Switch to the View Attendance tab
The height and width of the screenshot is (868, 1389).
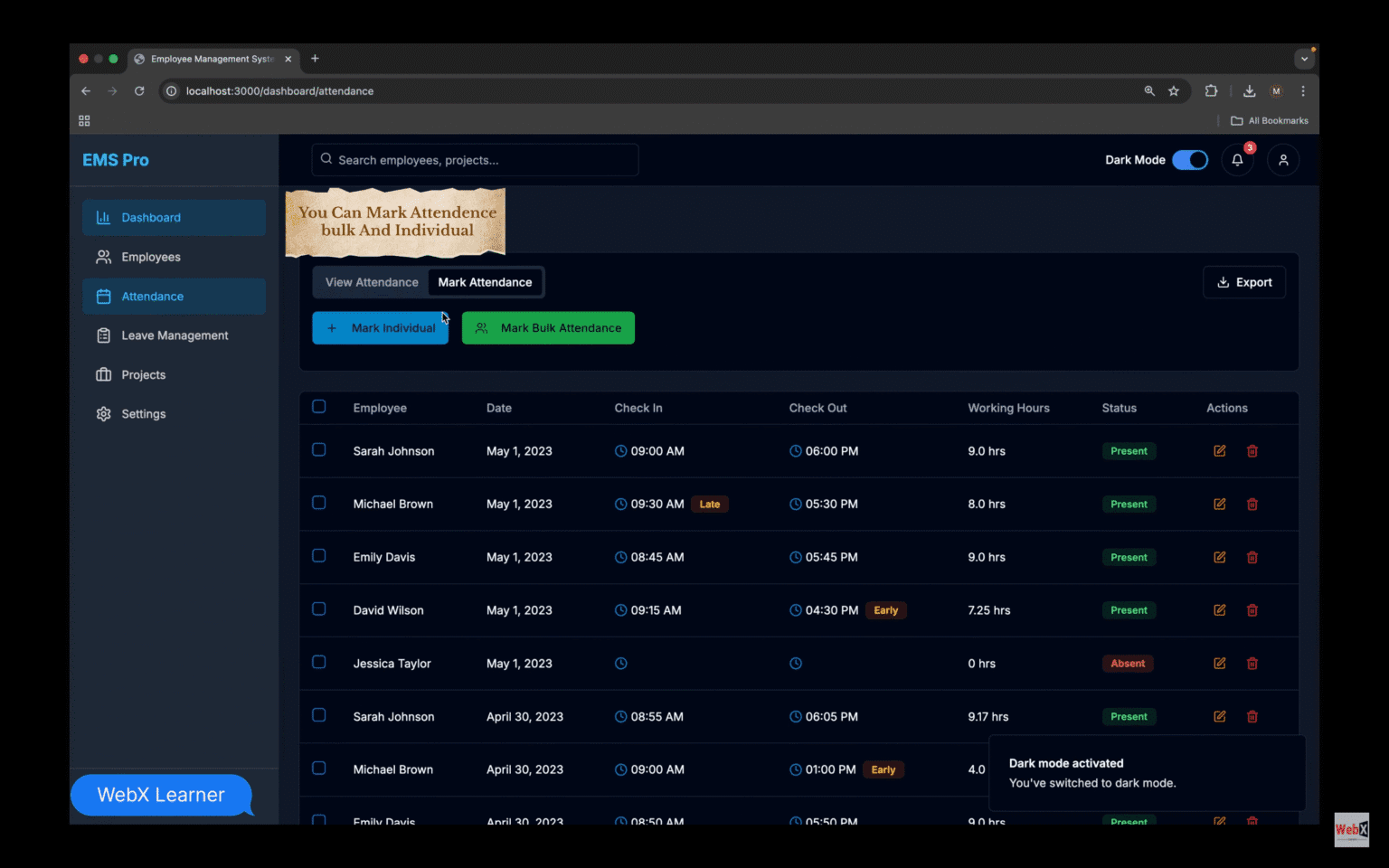point(372,282)
